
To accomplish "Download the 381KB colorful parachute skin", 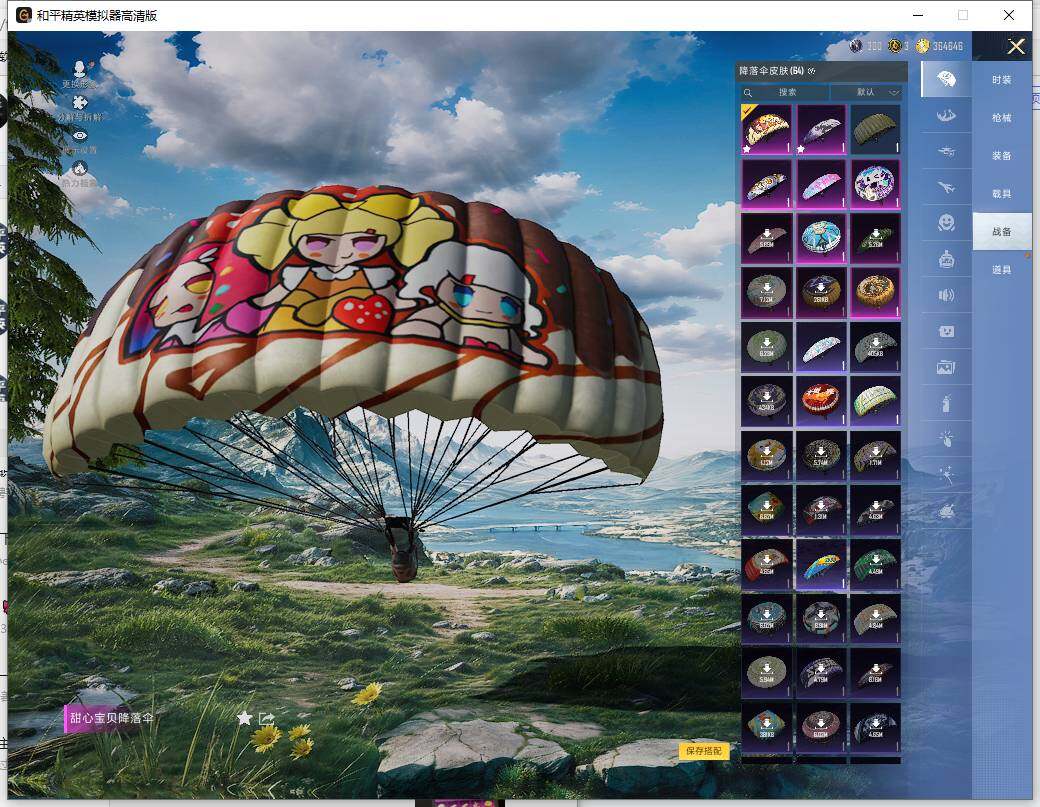I will tap(767, 727).
